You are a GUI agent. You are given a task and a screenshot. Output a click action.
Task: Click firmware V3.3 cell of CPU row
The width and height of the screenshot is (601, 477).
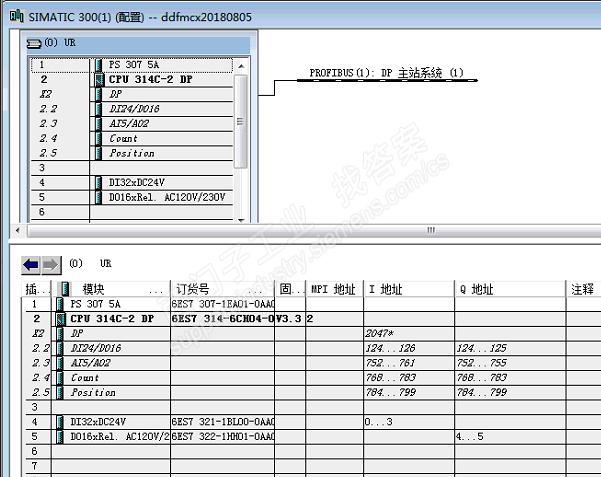tap(290, 319)
